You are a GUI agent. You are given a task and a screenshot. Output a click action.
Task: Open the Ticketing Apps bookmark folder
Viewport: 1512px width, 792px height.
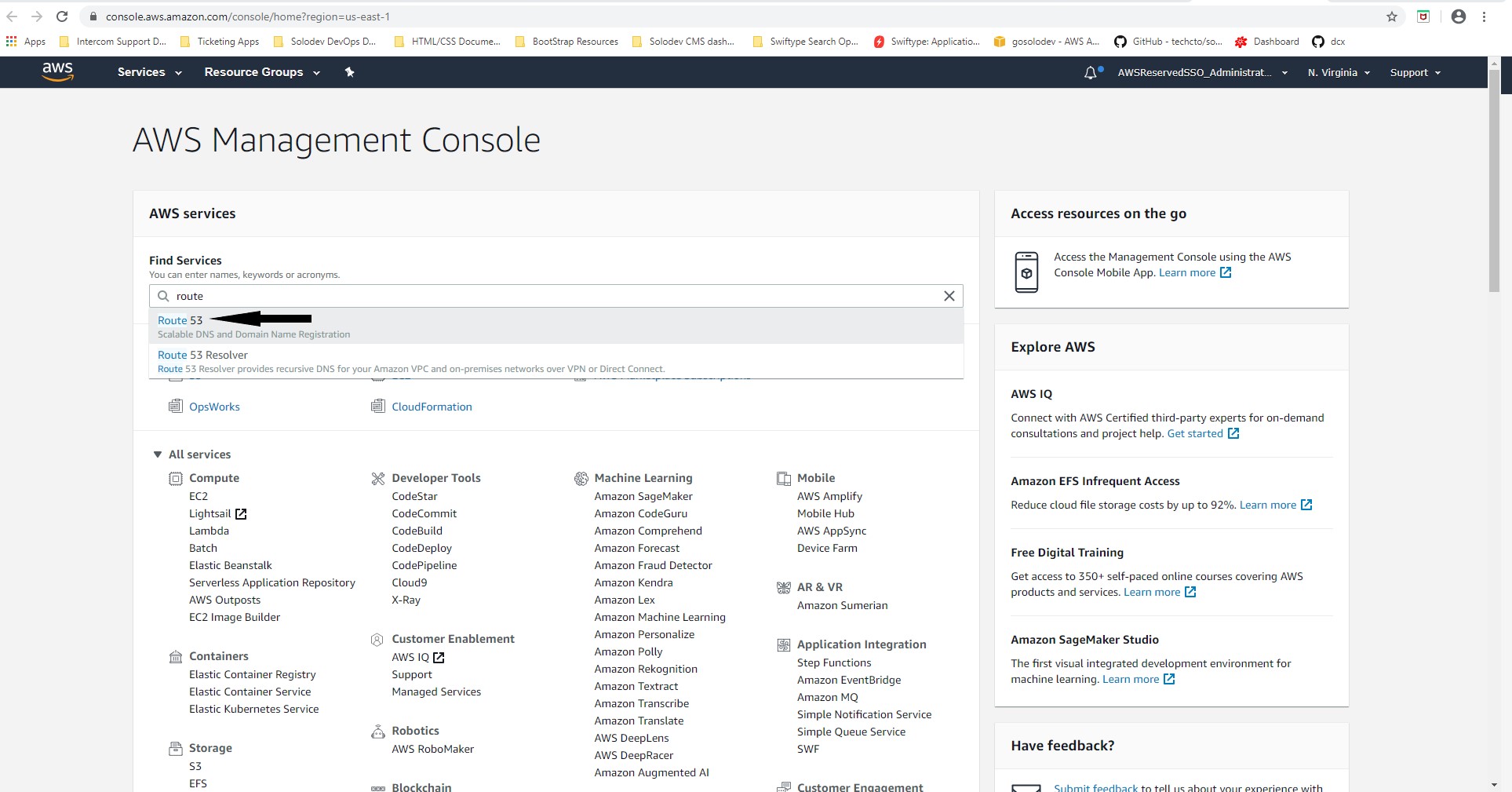(220, 42)
